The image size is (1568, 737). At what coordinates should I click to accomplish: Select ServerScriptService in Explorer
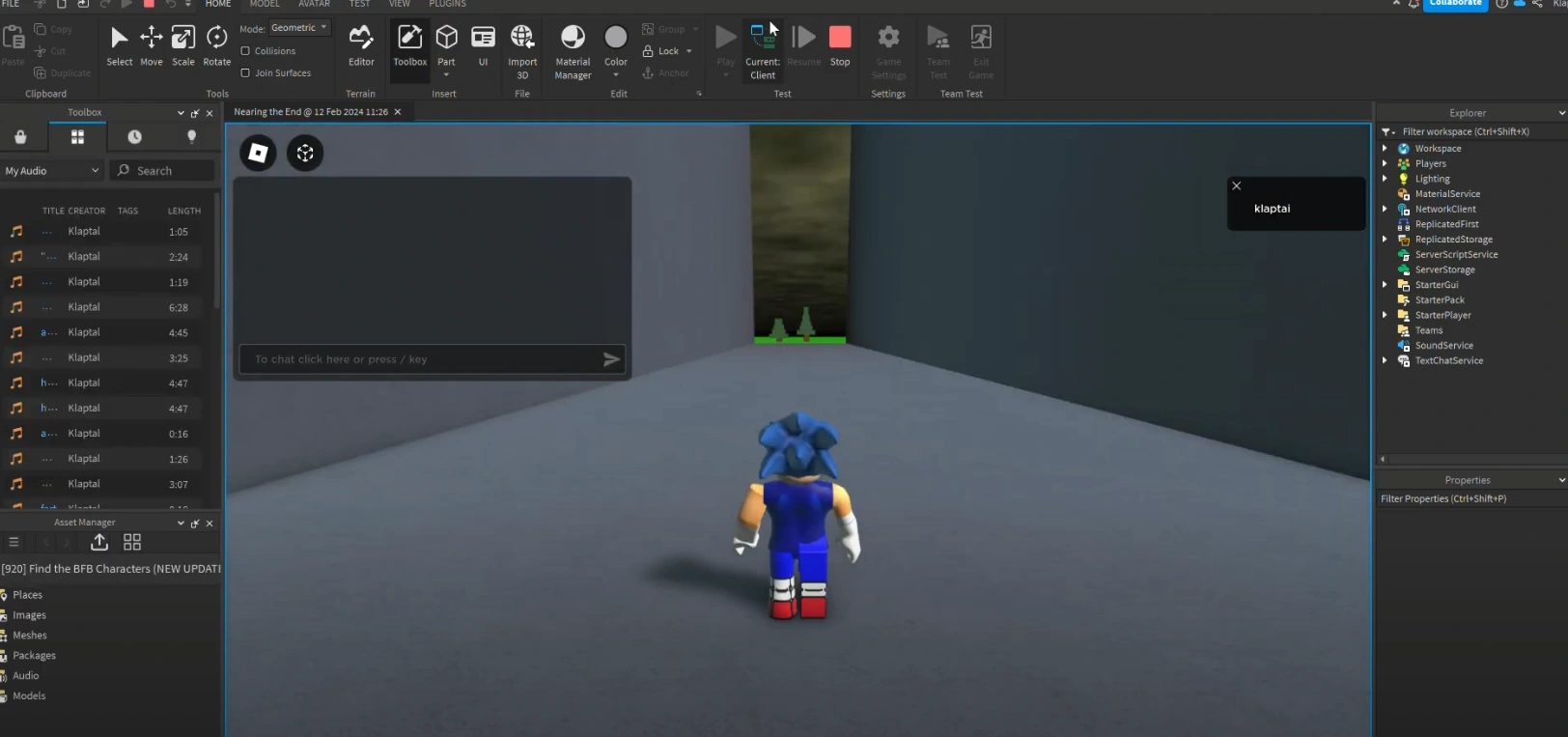tap(1456, 255)
